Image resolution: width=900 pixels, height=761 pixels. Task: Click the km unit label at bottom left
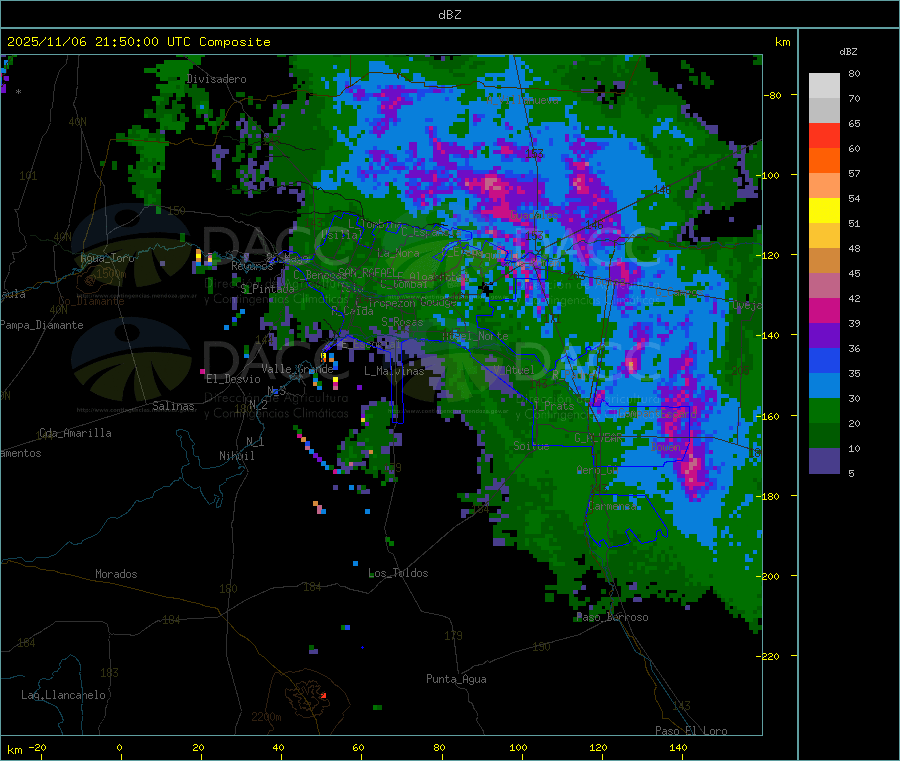[15, 750]
